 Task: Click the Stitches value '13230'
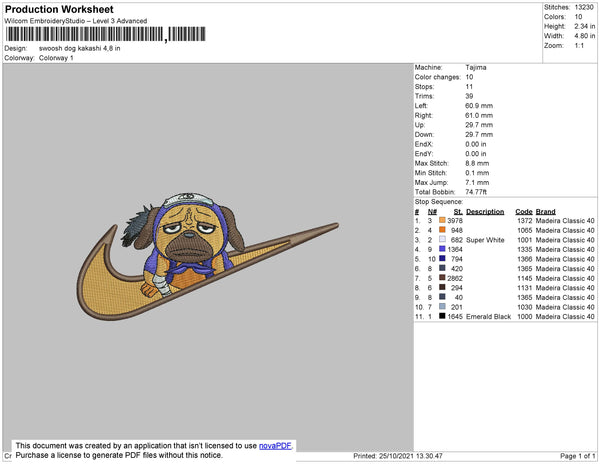584,7
